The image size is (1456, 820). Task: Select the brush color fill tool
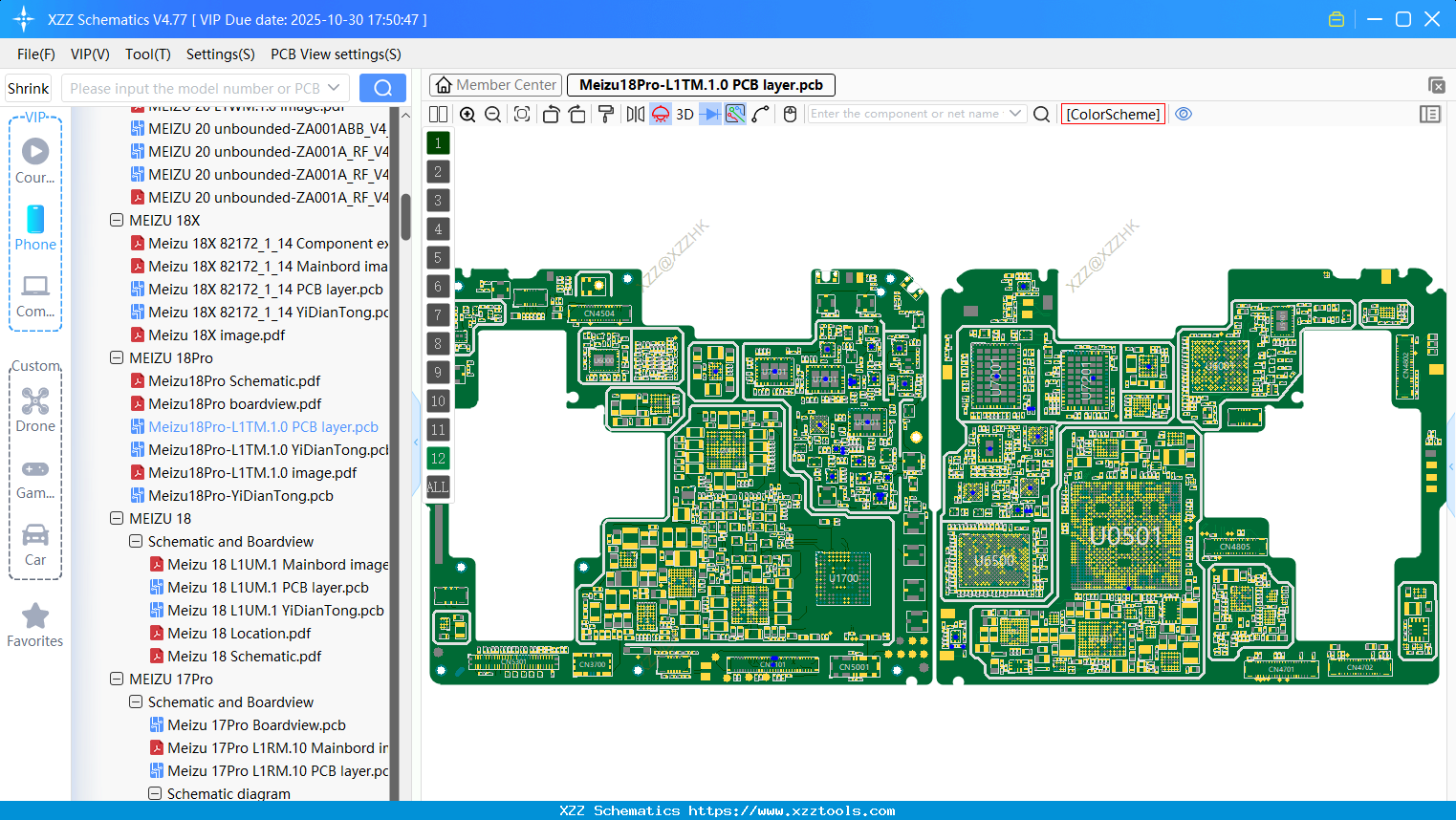(604, 114)
